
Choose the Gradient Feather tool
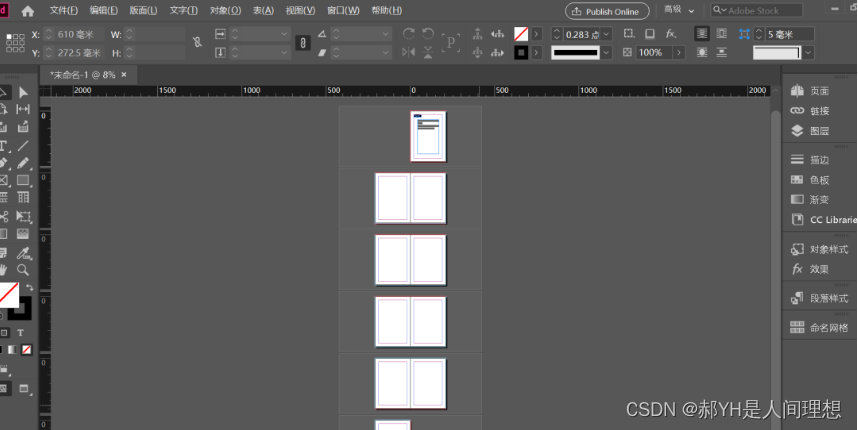(23, 234)
